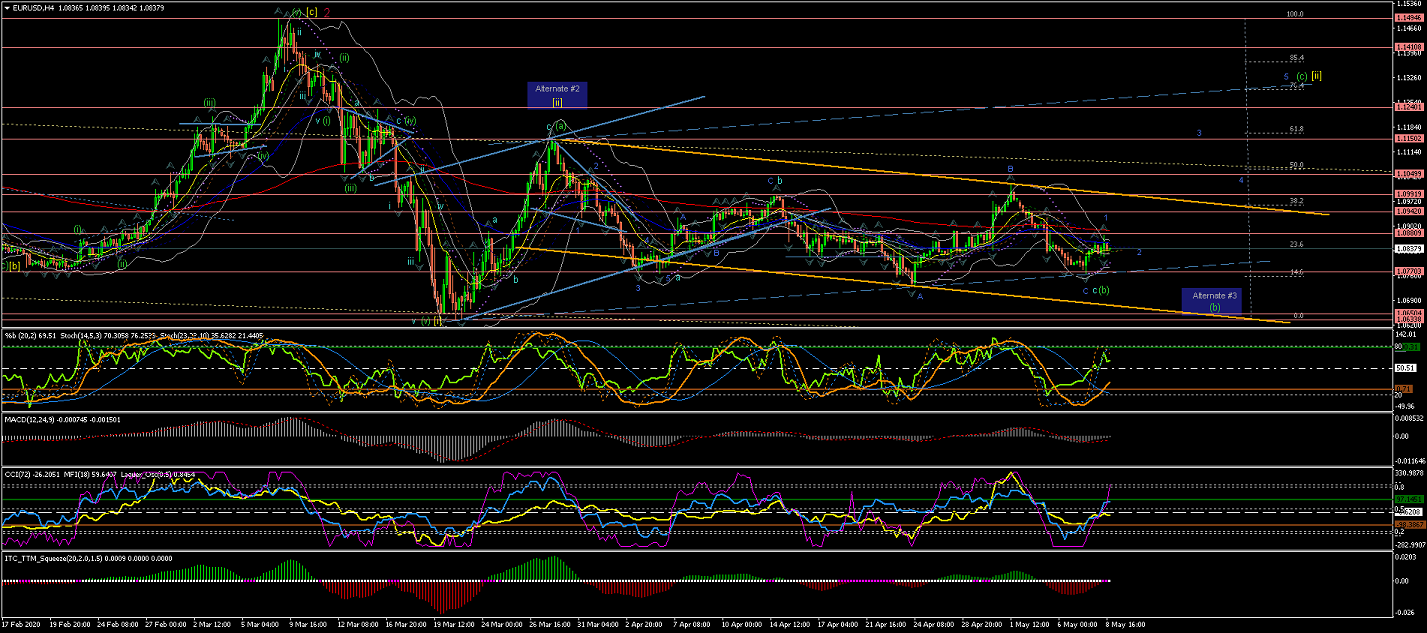Open the EURUSD,H4 chart symbol dropdown arrow
Viewport: 1427px width, 633px height.
[7, 7]
